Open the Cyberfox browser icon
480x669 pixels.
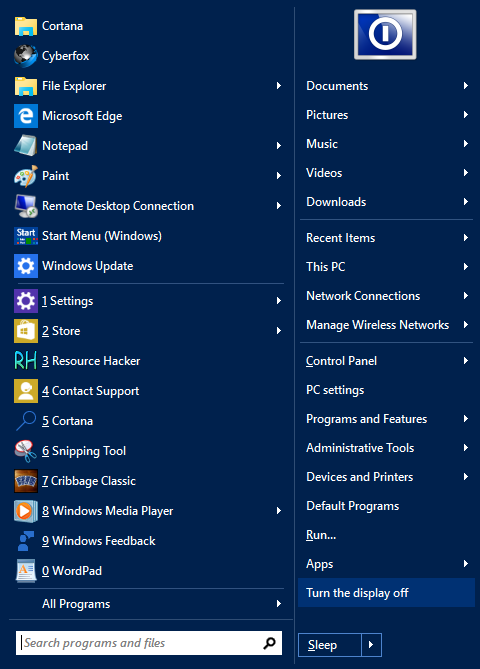click(26, 56)
